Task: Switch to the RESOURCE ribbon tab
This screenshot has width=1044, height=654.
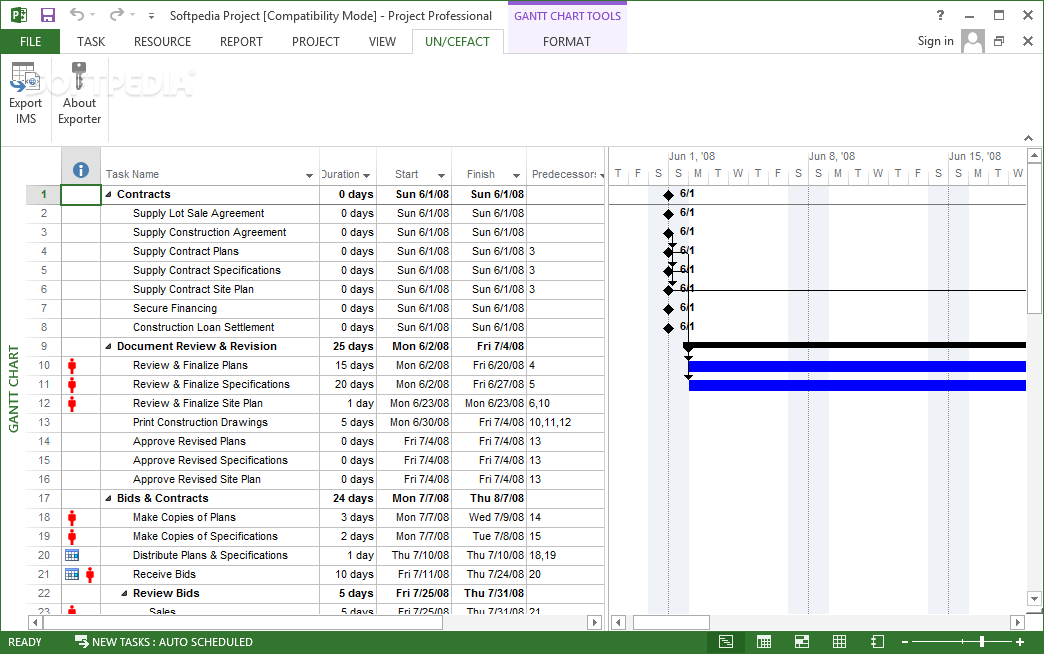Action: coord(162,41)
